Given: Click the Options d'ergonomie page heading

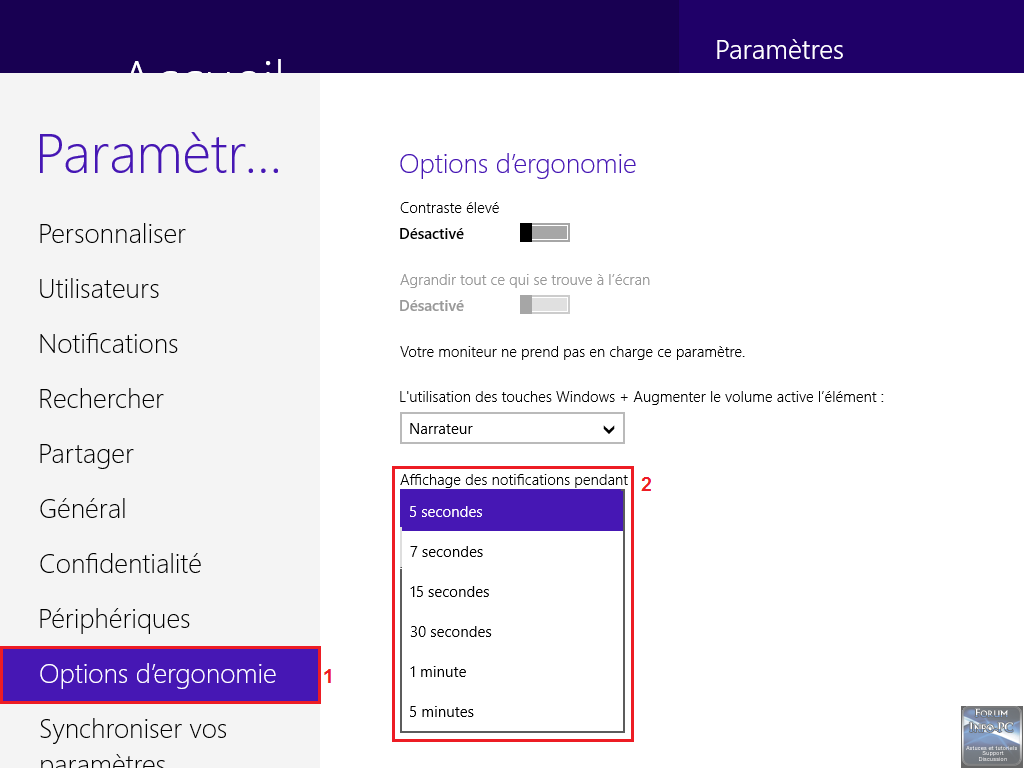Looking at the screenshot, I should (x=517, y=164).
